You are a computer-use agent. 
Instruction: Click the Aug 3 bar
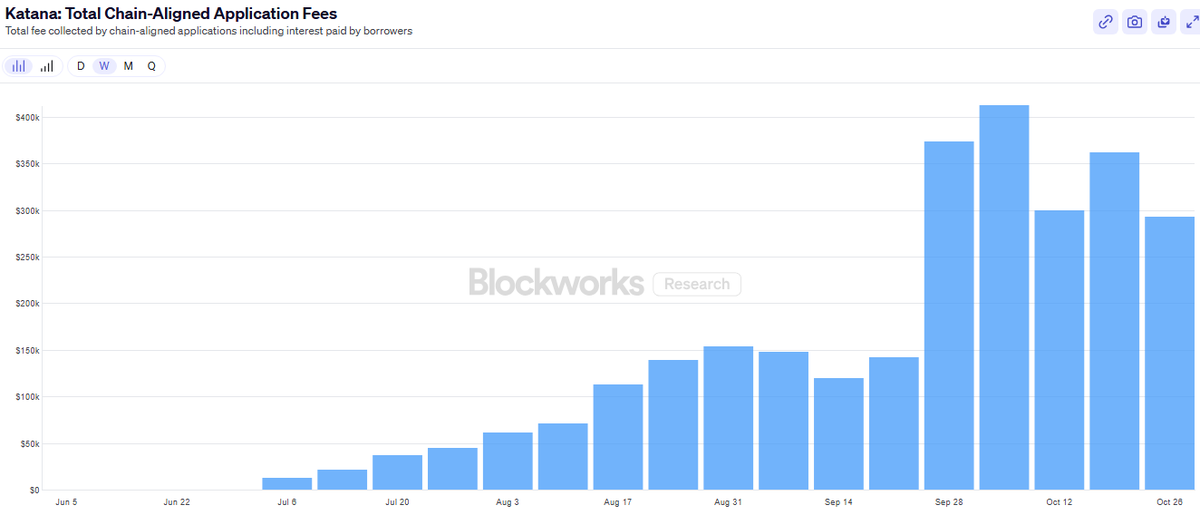508,461
